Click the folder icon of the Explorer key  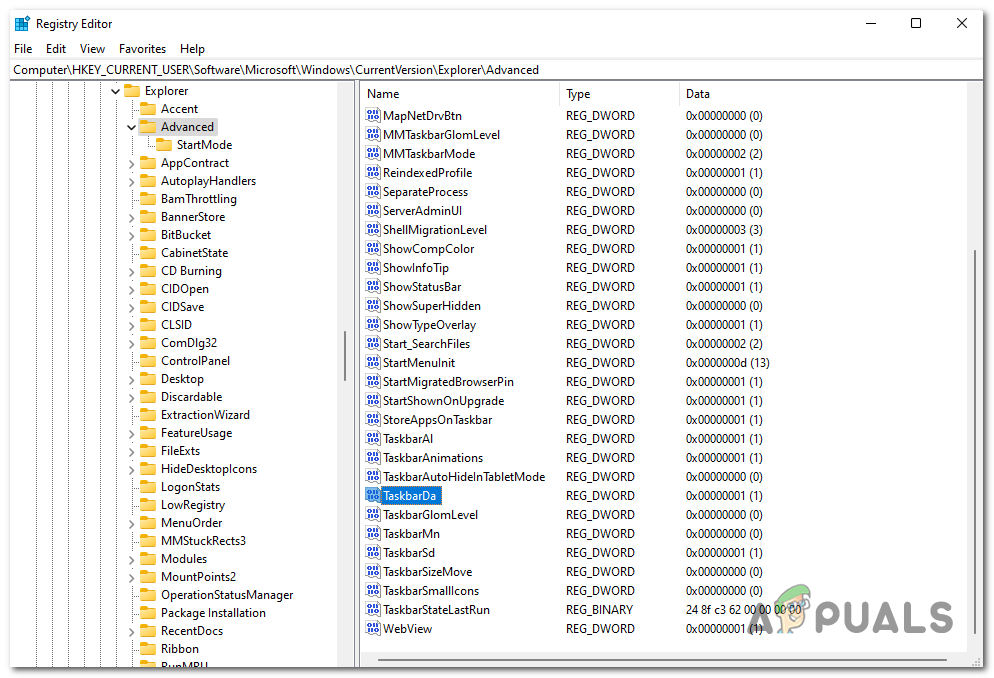coord(132,91)
